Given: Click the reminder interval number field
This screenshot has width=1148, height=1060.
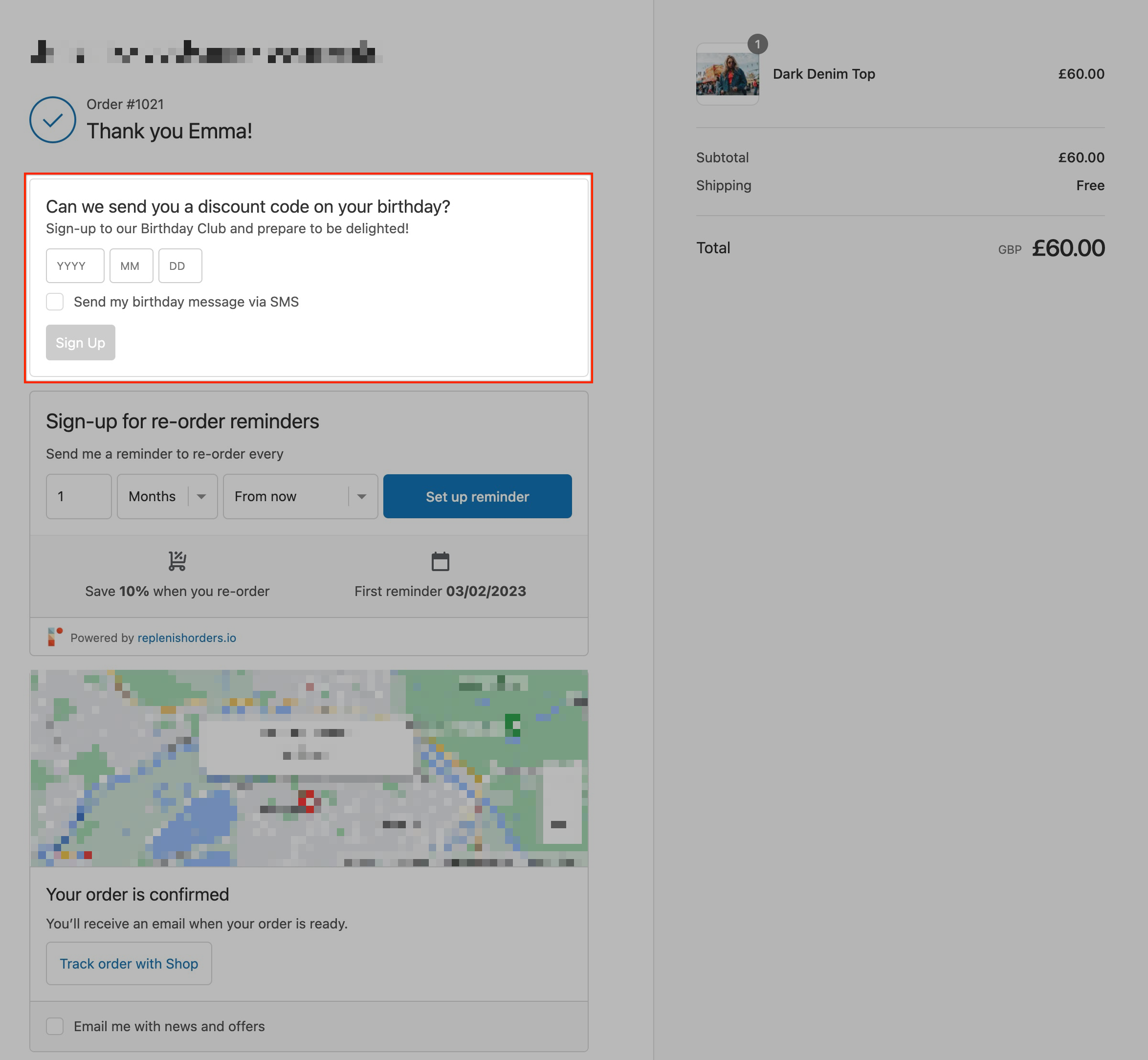Looking at the screenshot, I should (79, 496).
